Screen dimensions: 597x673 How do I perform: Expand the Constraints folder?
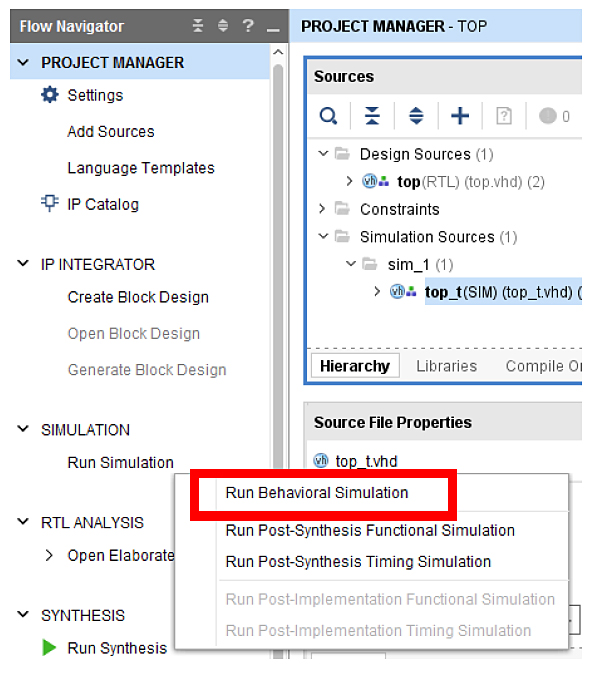(322, 209)
